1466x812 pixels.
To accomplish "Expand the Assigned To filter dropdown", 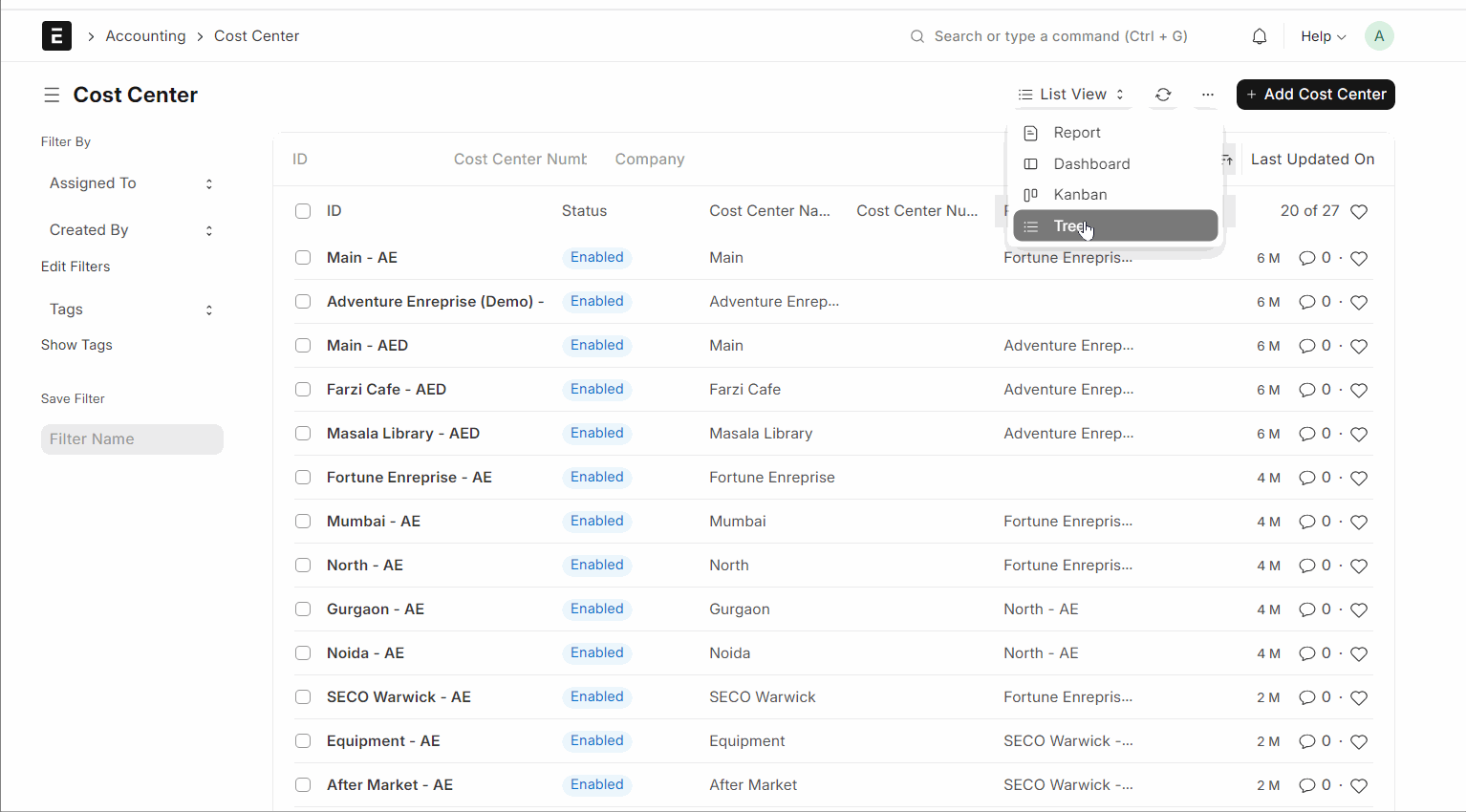I will (131, 183).
